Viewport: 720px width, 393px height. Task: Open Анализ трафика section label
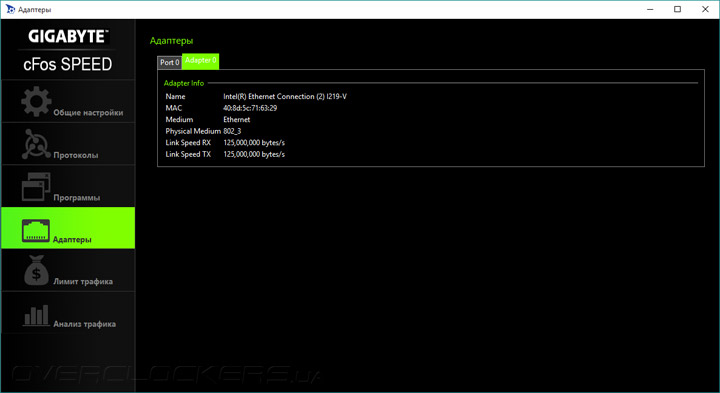[84, 324]
